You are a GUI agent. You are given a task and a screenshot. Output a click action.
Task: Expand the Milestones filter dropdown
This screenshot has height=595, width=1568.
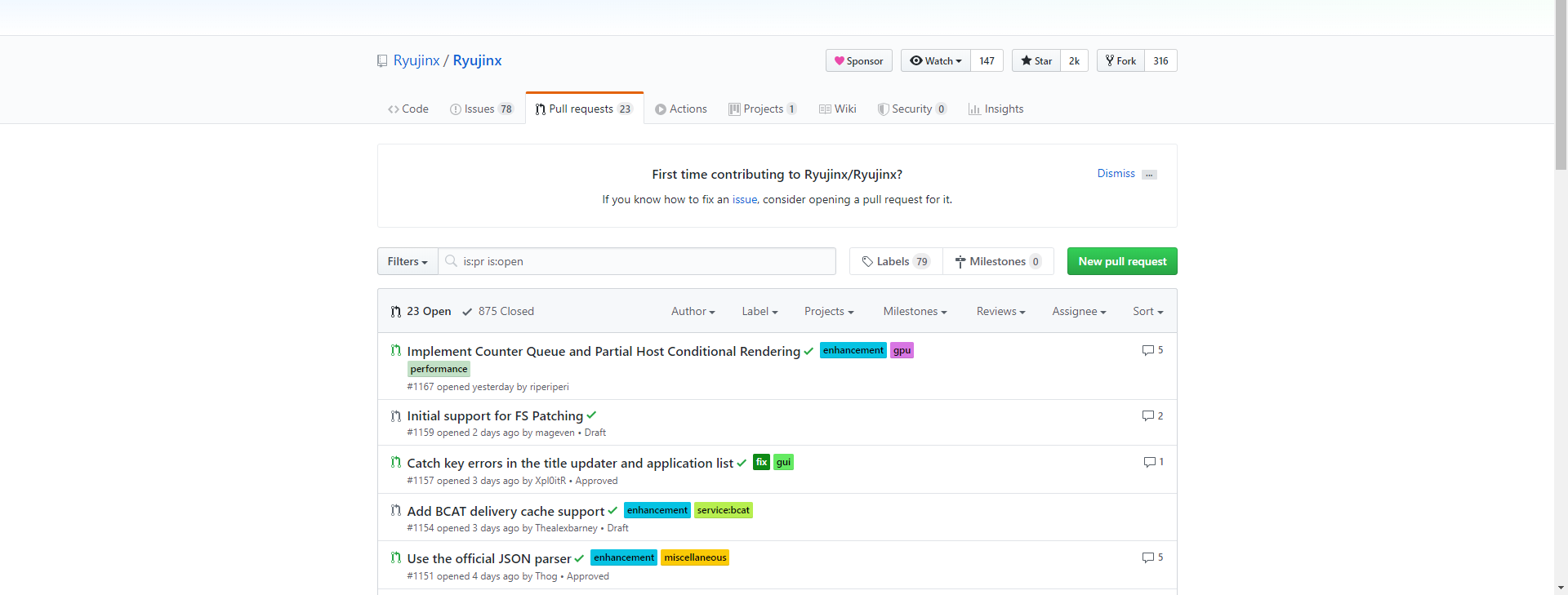click(x=915, y=311)
